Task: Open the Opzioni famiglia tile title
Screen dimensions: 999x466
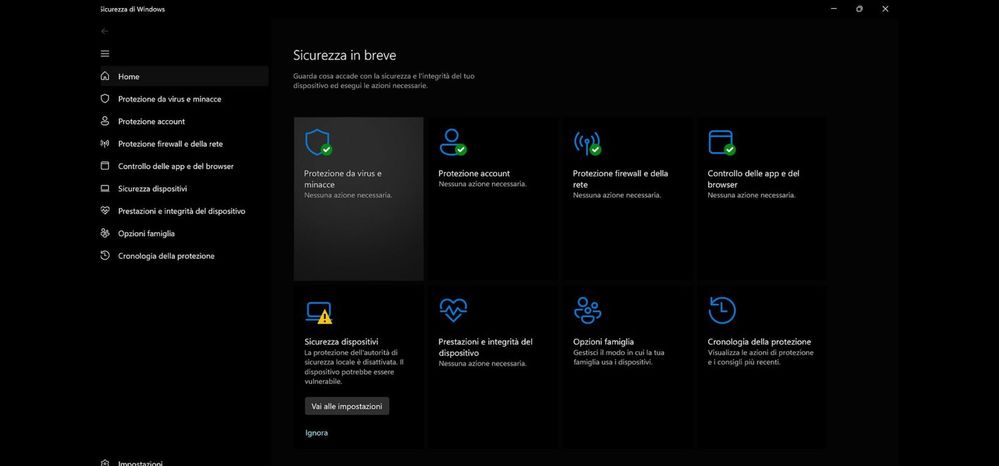Action: pos(603,342)
